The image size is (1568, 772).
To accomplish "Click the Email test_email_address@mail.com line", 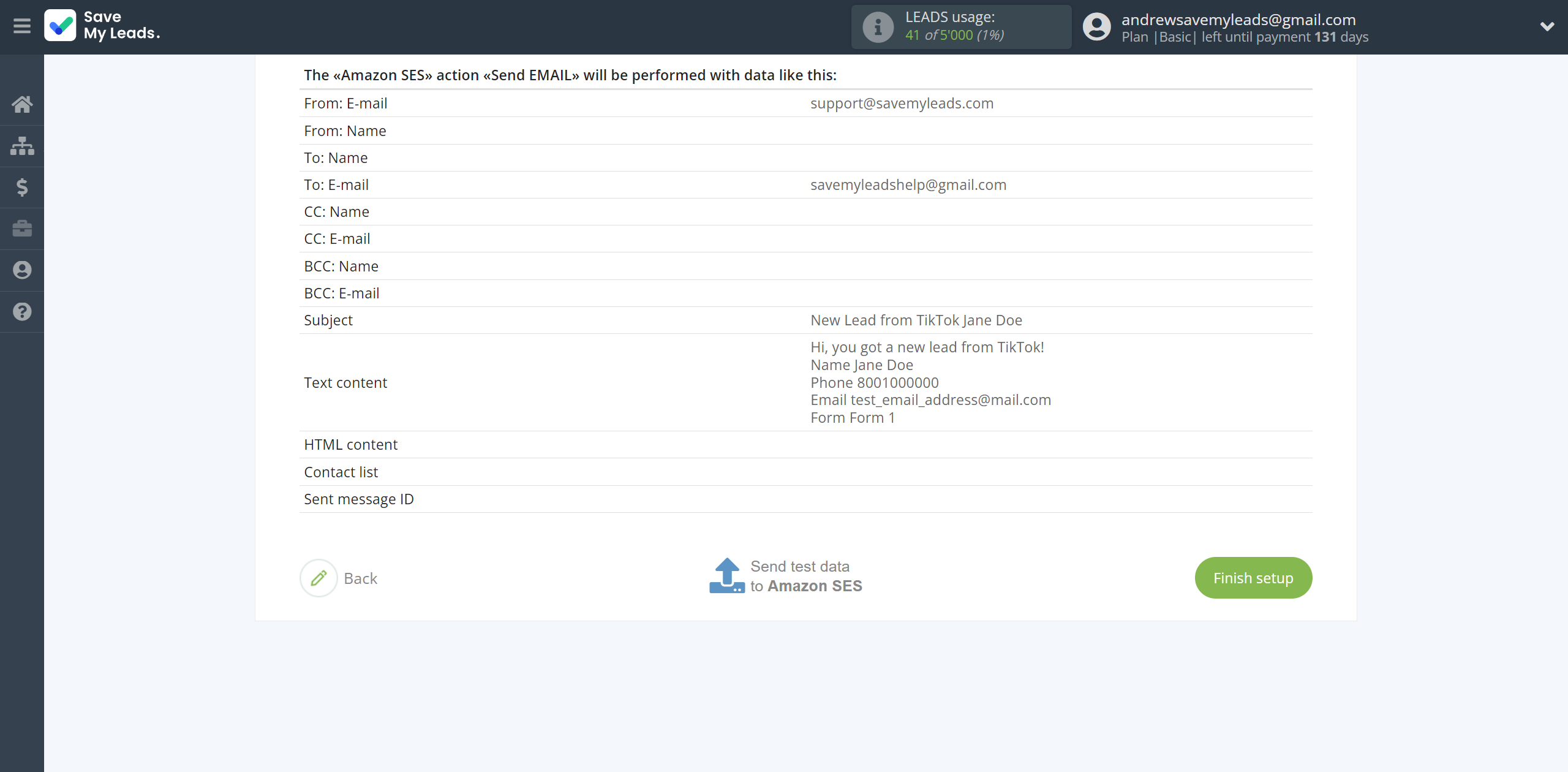I will coord(931,400).
